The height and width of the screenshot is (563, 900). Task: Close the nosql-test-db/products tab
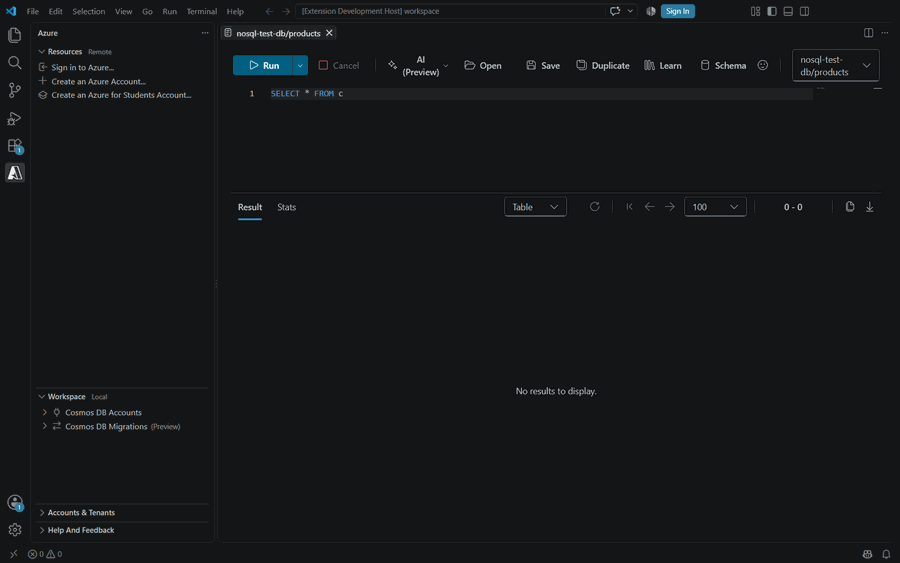pos(329,33)
